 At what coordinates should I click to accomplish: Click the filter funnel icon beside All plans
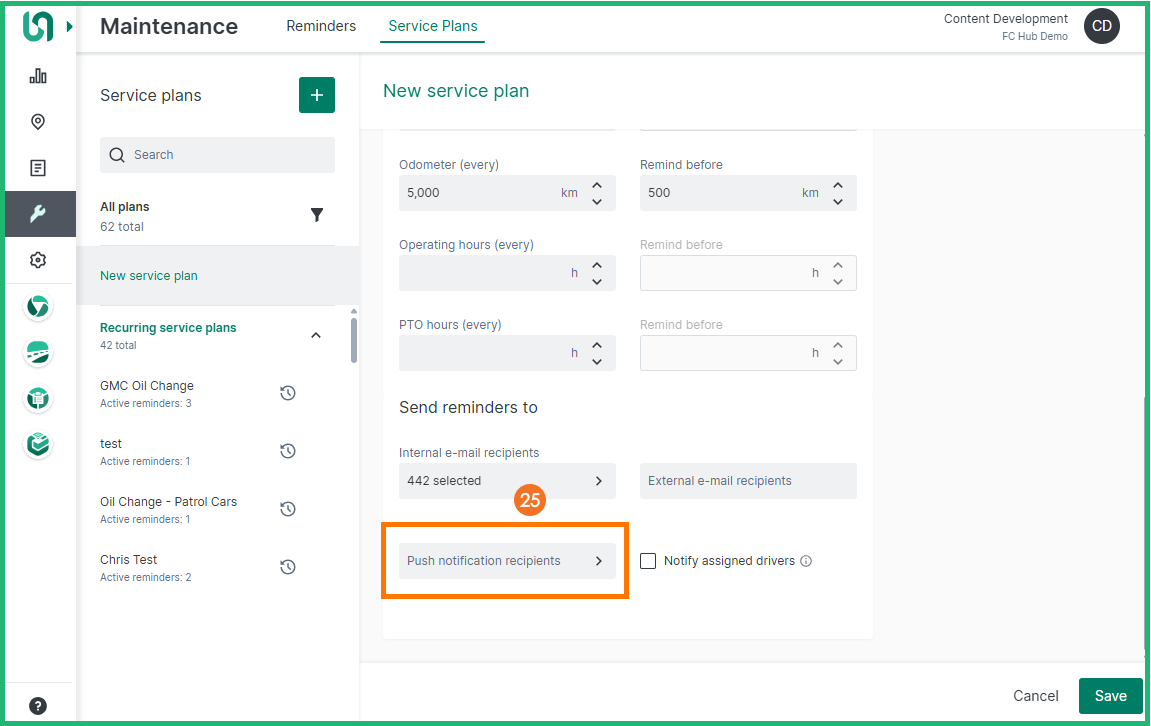(x=317, y=215)
